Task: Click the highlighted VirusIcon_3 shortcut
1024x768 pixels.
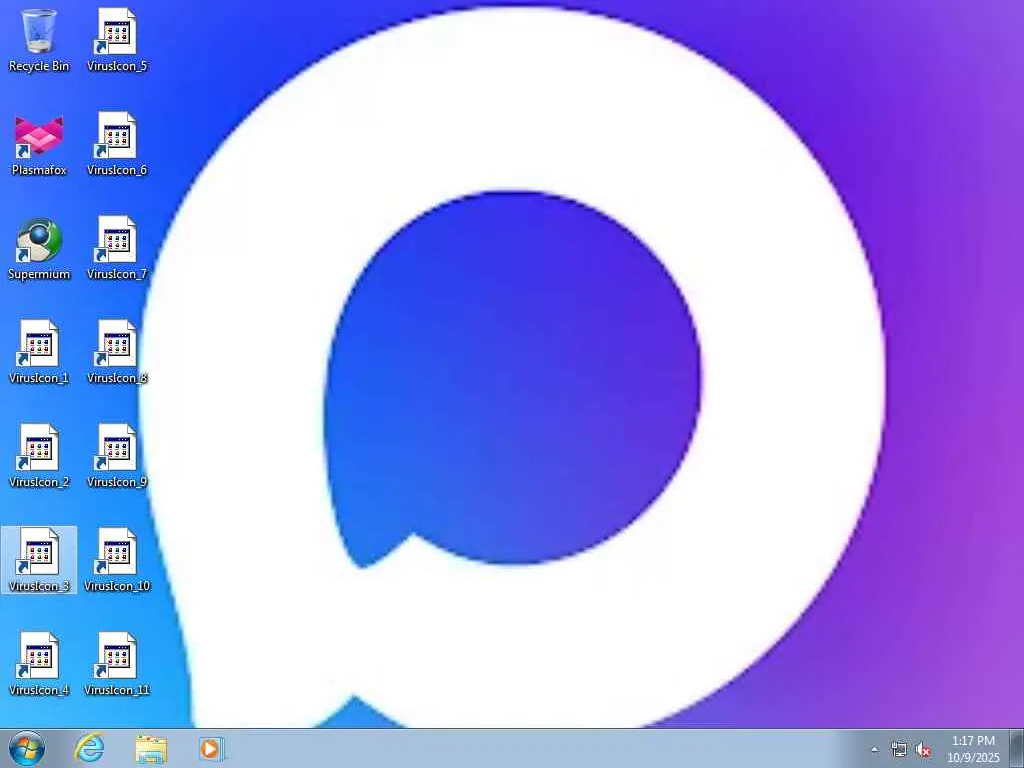Action: [x=39, y=560]
